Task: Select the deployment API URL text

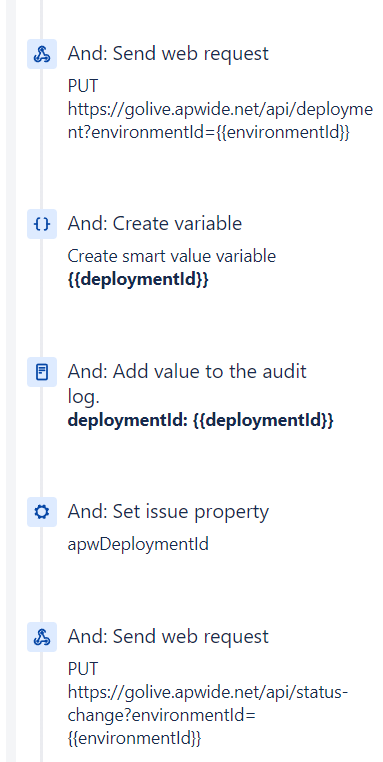Action: [x=220, y=121]
